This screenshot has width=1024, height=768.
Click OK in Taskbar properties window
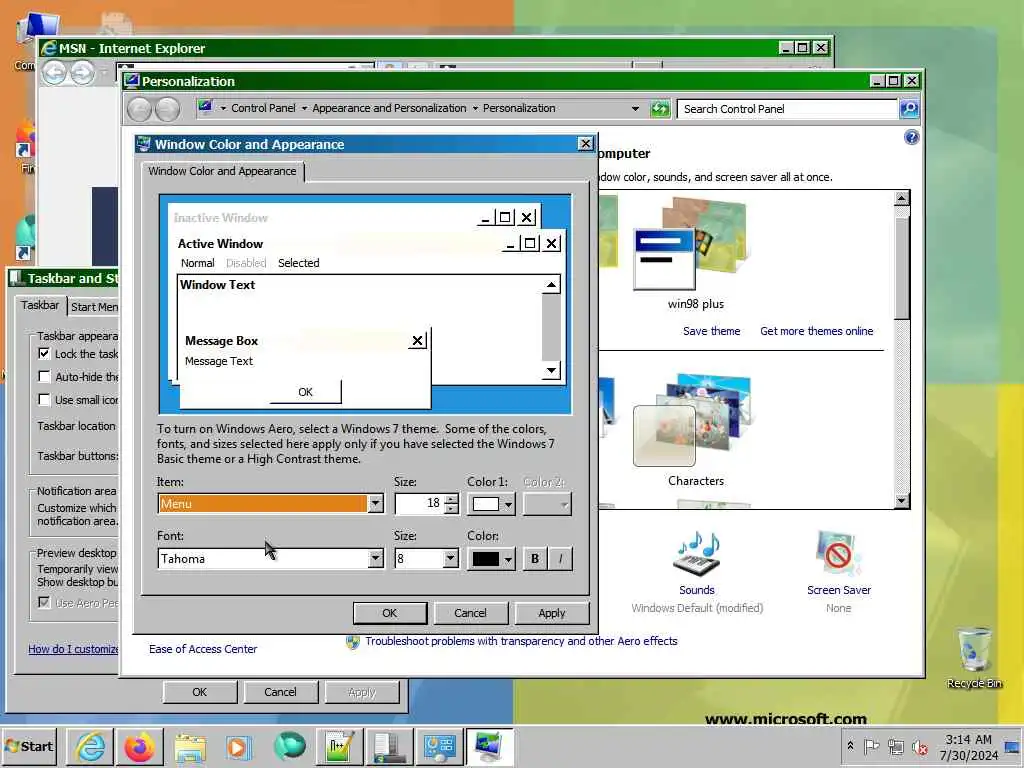(x=200, y=692)
